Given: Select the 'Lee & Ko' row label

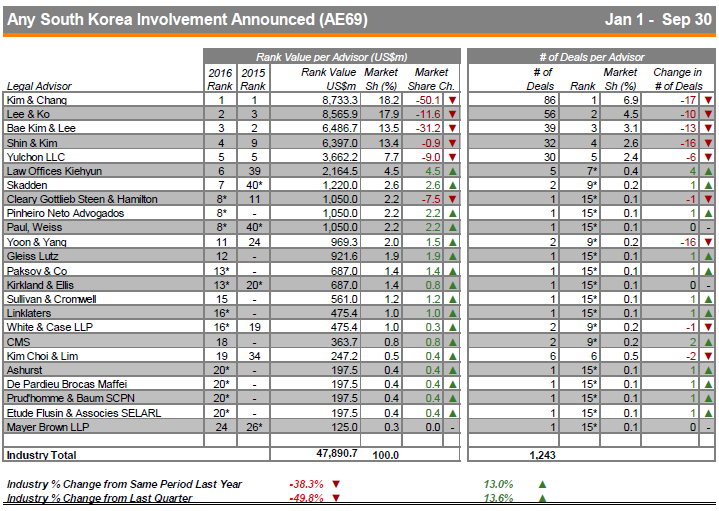Looking at the screenshot, I should [x=28, y=114].
